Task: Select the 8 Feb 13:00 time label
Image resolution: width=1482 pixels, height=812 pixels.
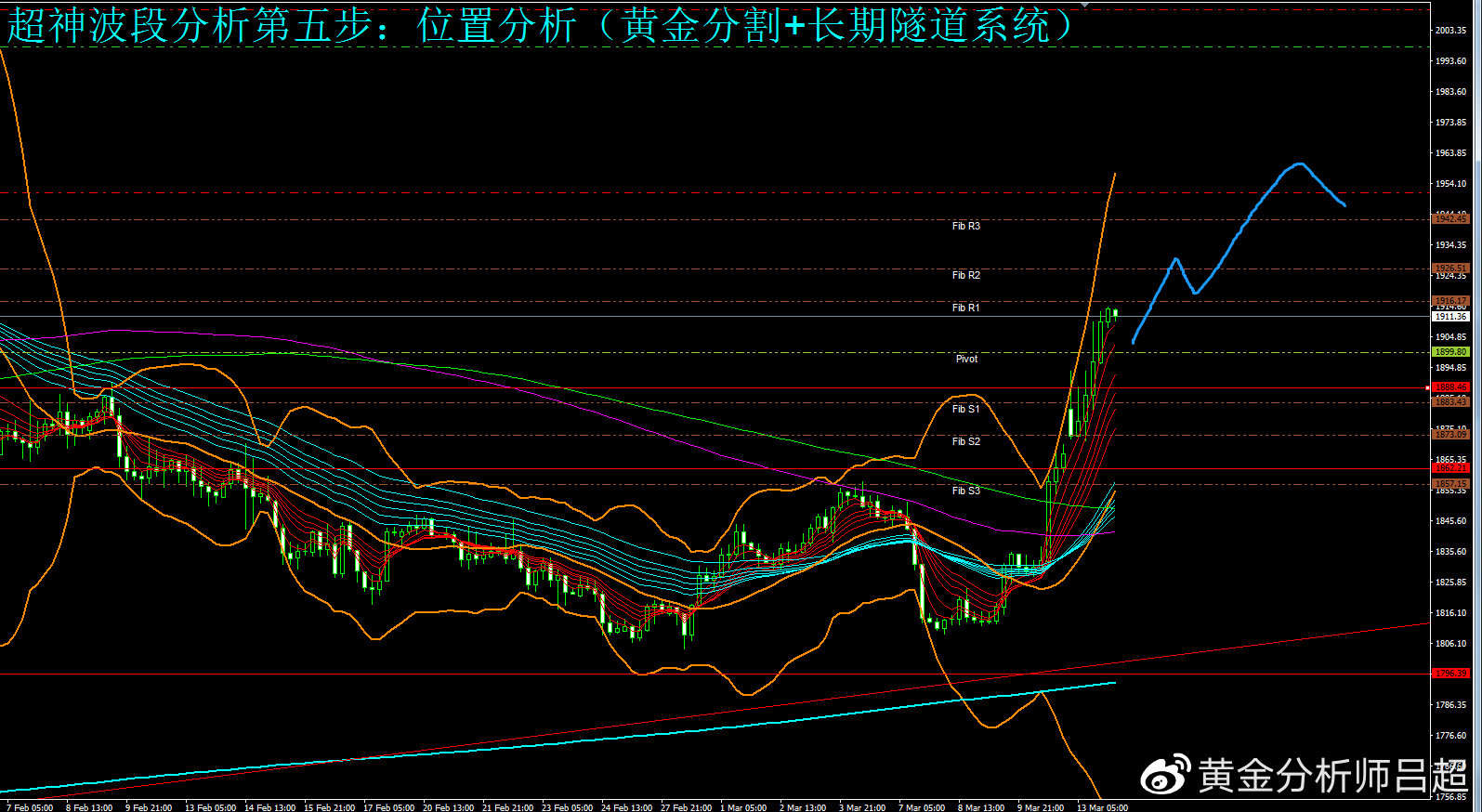Action: [88, 807]
